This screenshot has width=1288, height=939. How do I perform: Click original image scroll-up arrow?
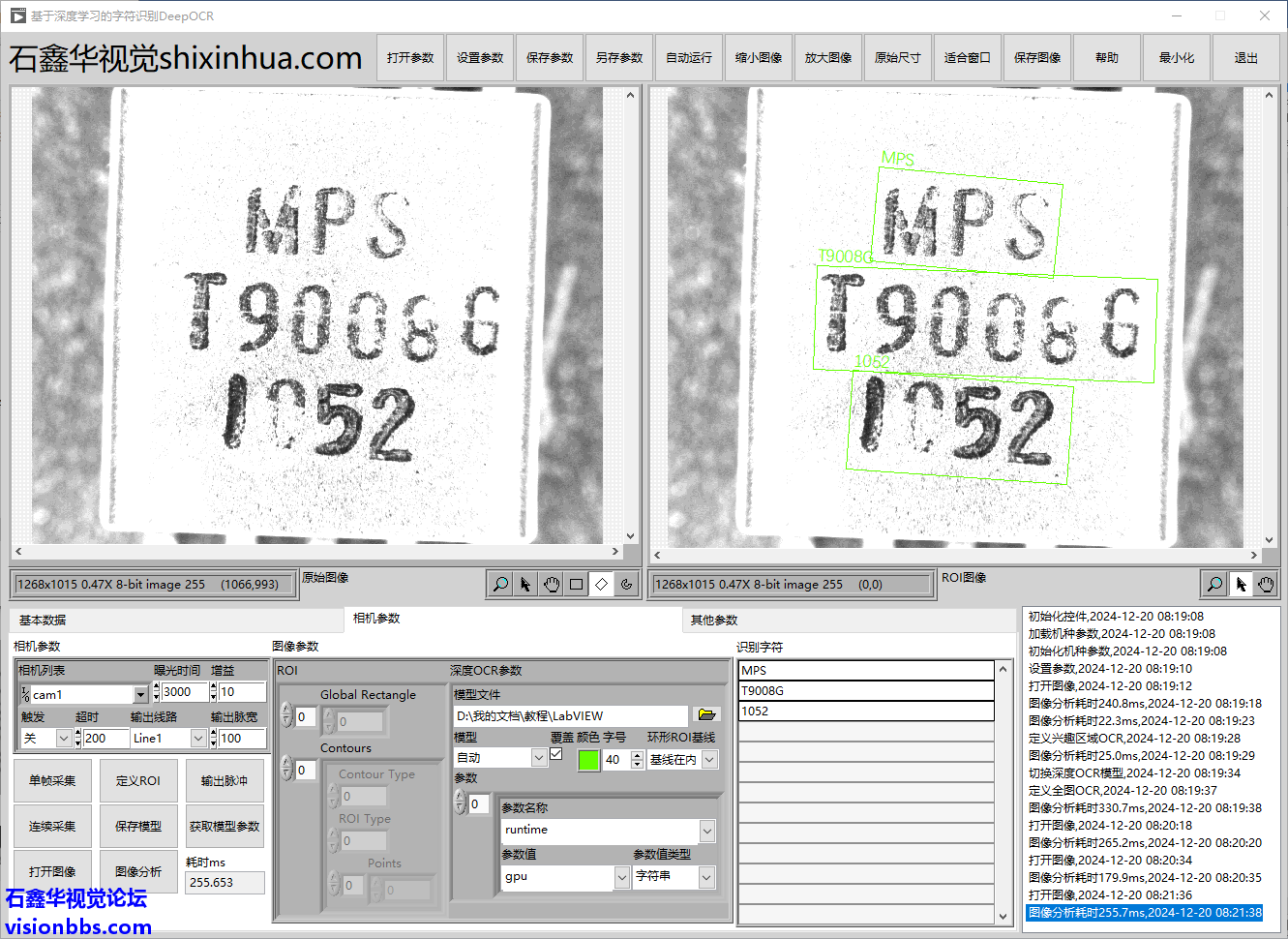[x=630, y=95]
